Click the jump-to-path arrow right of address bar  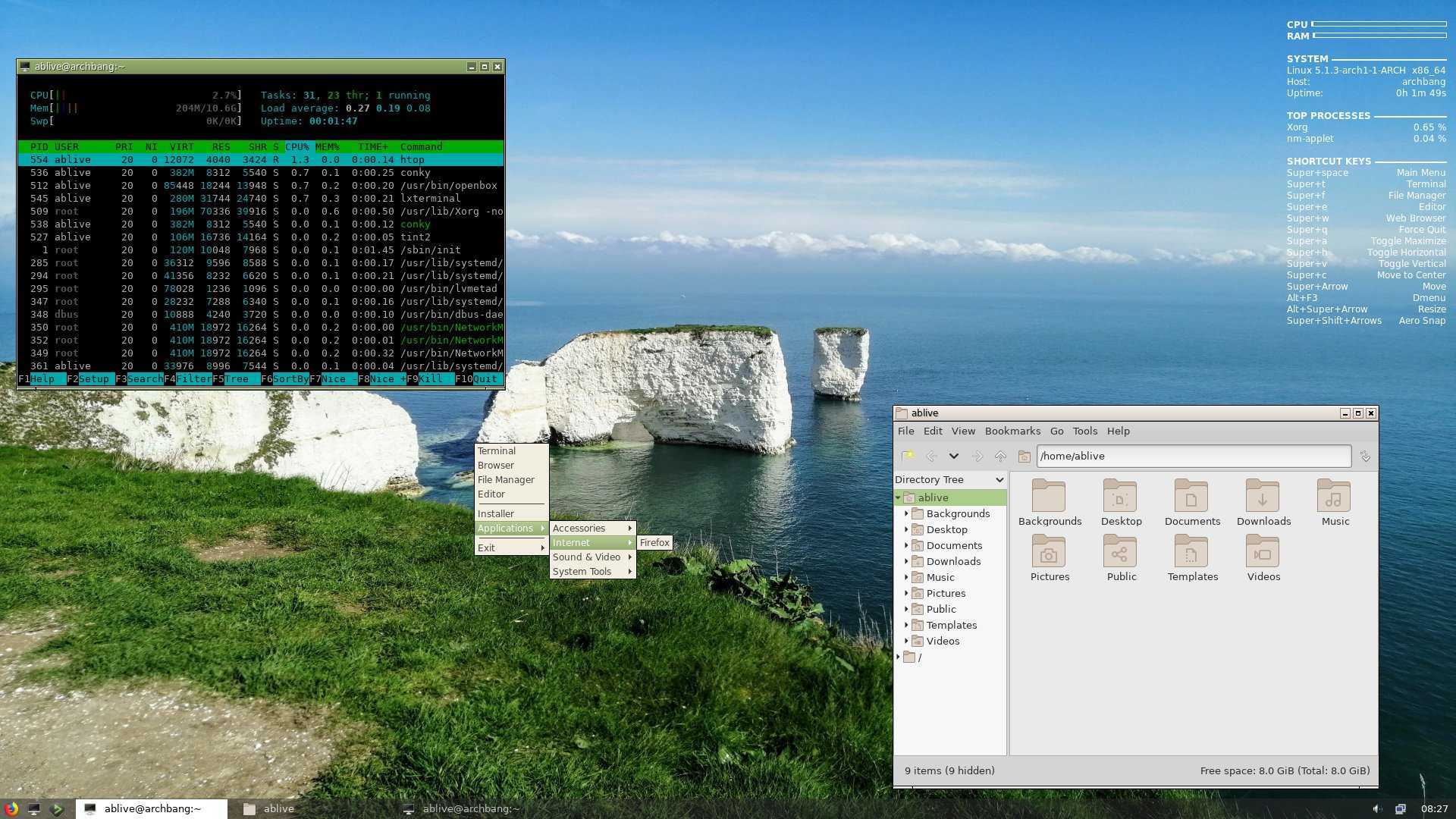(x=1365, y=457)
